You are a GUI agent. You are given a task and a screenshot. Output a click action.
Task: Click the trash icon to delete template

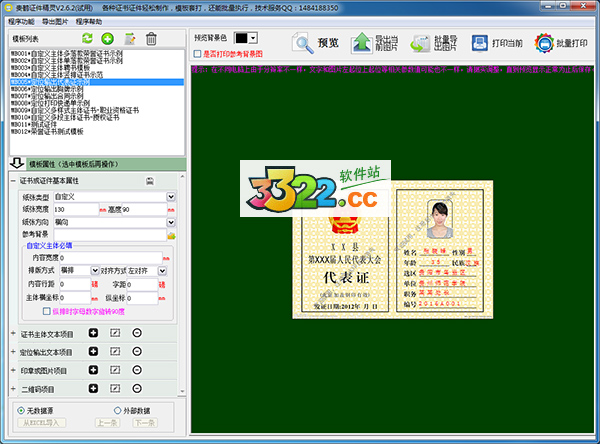click(x=151, y=39)
